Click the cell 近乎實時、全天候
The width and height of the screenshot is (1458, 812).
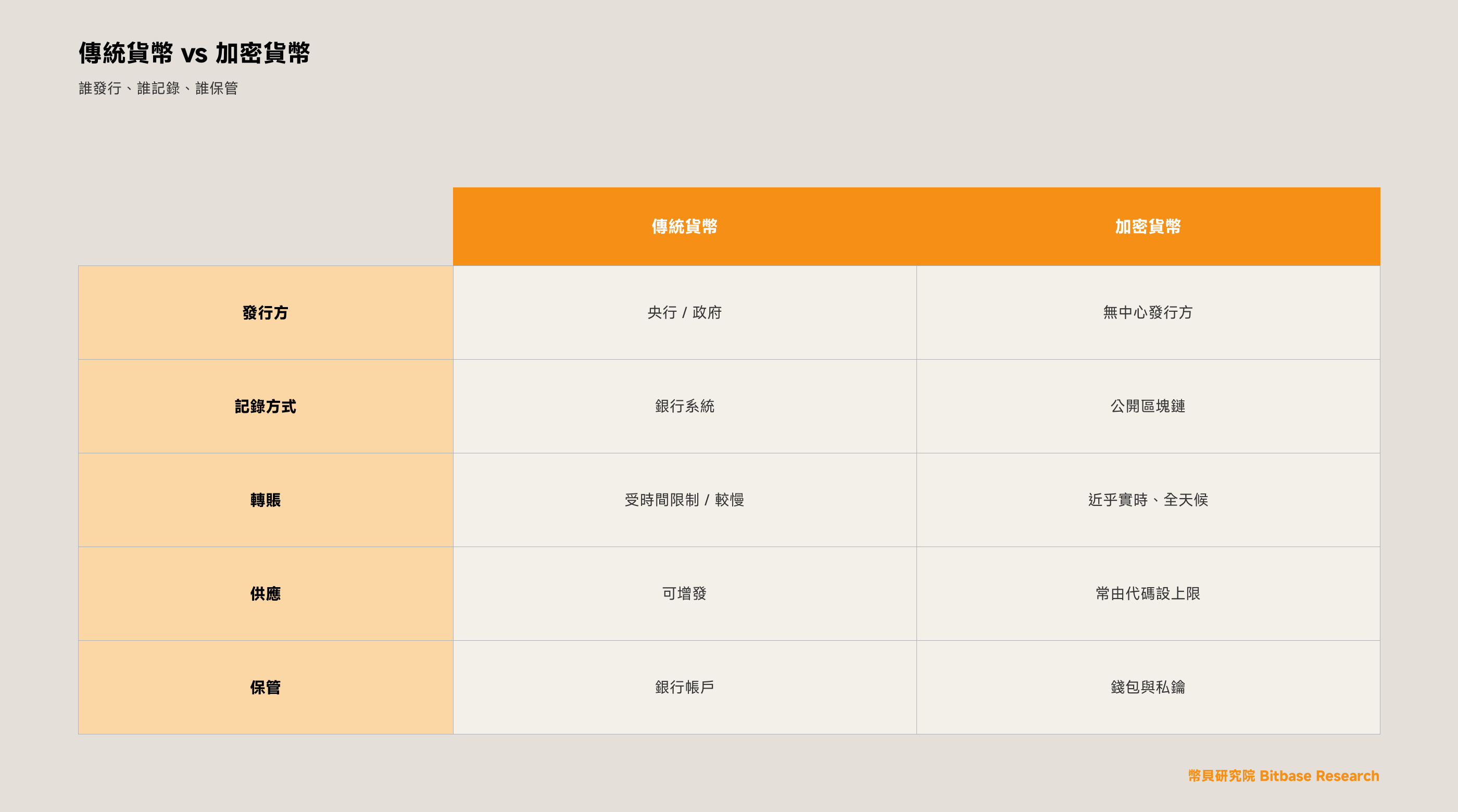(x=1148, y=500)
